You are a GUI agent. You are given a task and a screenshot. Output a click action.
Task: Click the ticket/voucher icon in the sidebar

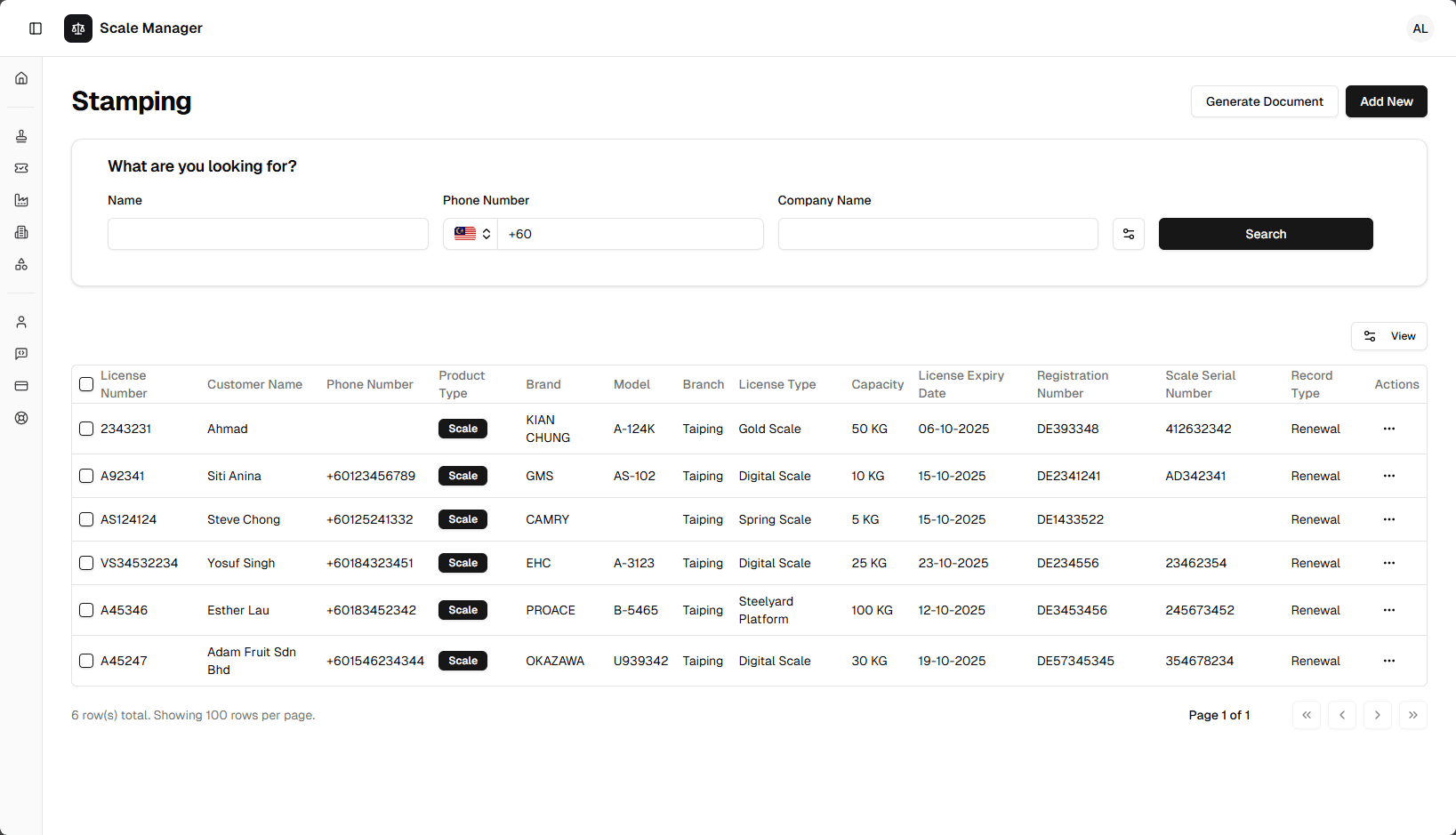coord(21,168)
